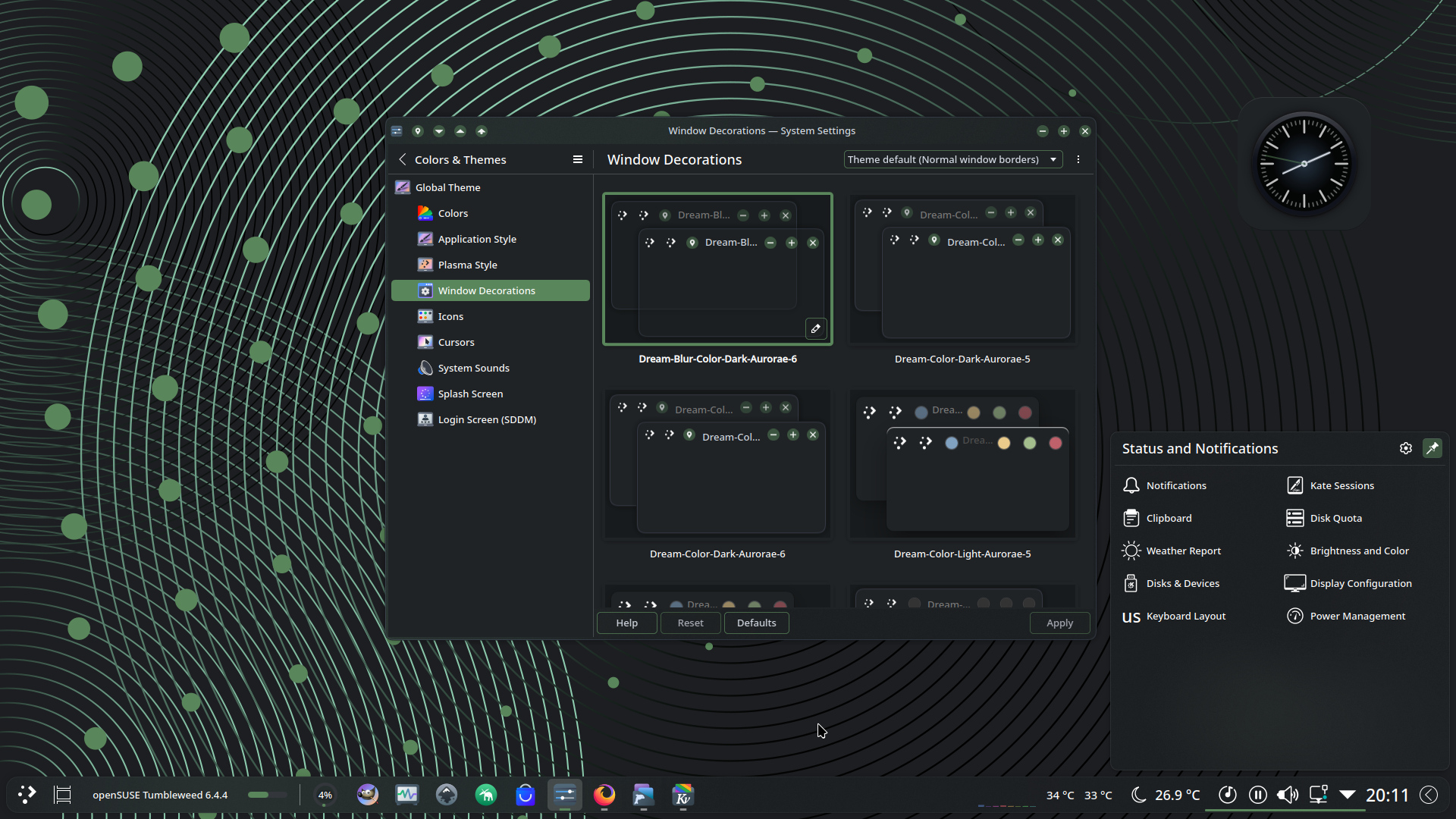Open the app menu icon in the titlebar
1456x819 pixels.
397,131
